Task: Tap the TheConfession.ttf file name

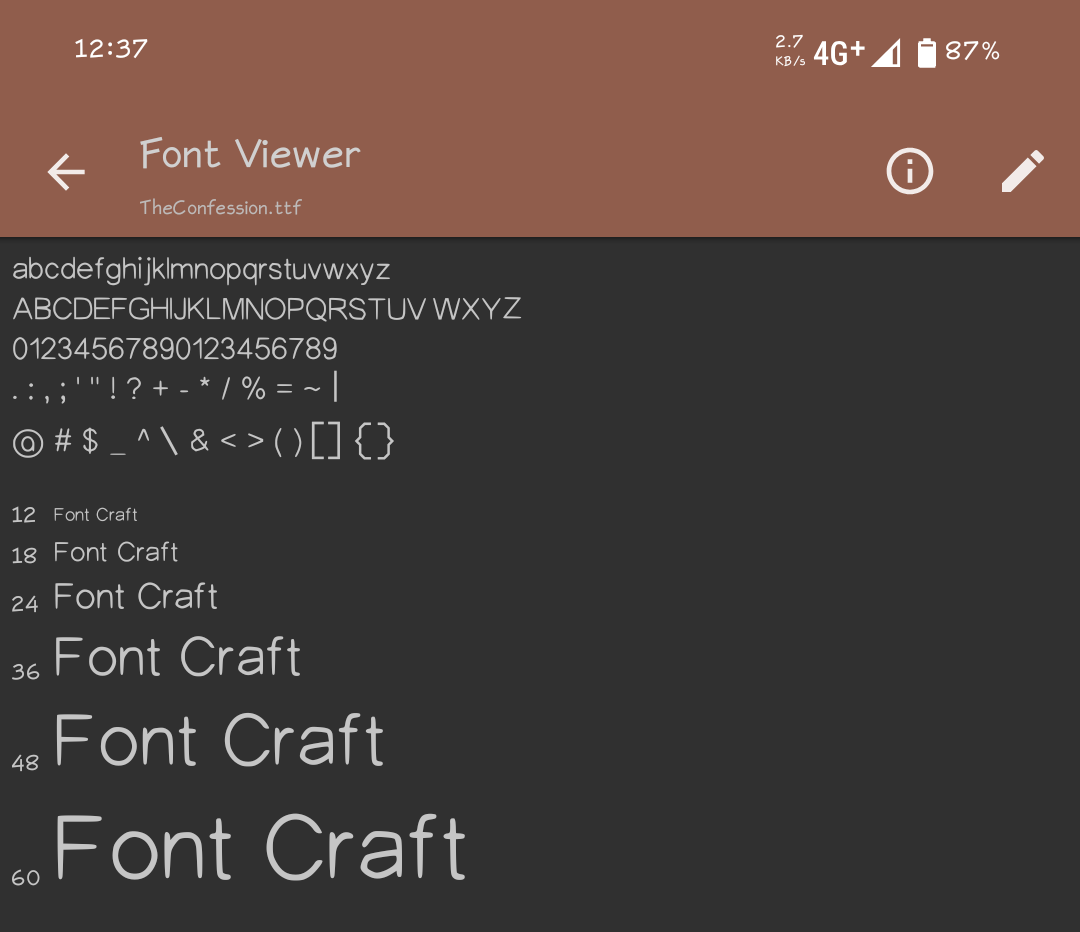Action: pos(220,207)
